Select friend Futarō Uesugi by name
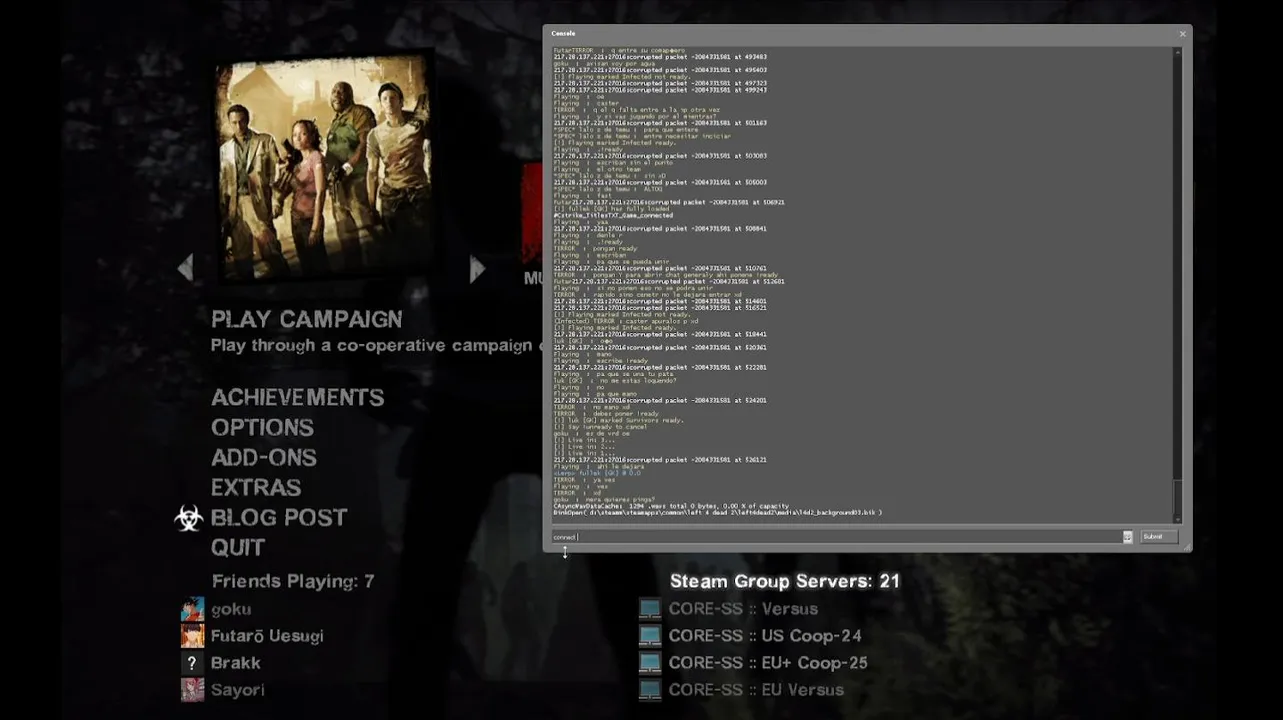 267,636
